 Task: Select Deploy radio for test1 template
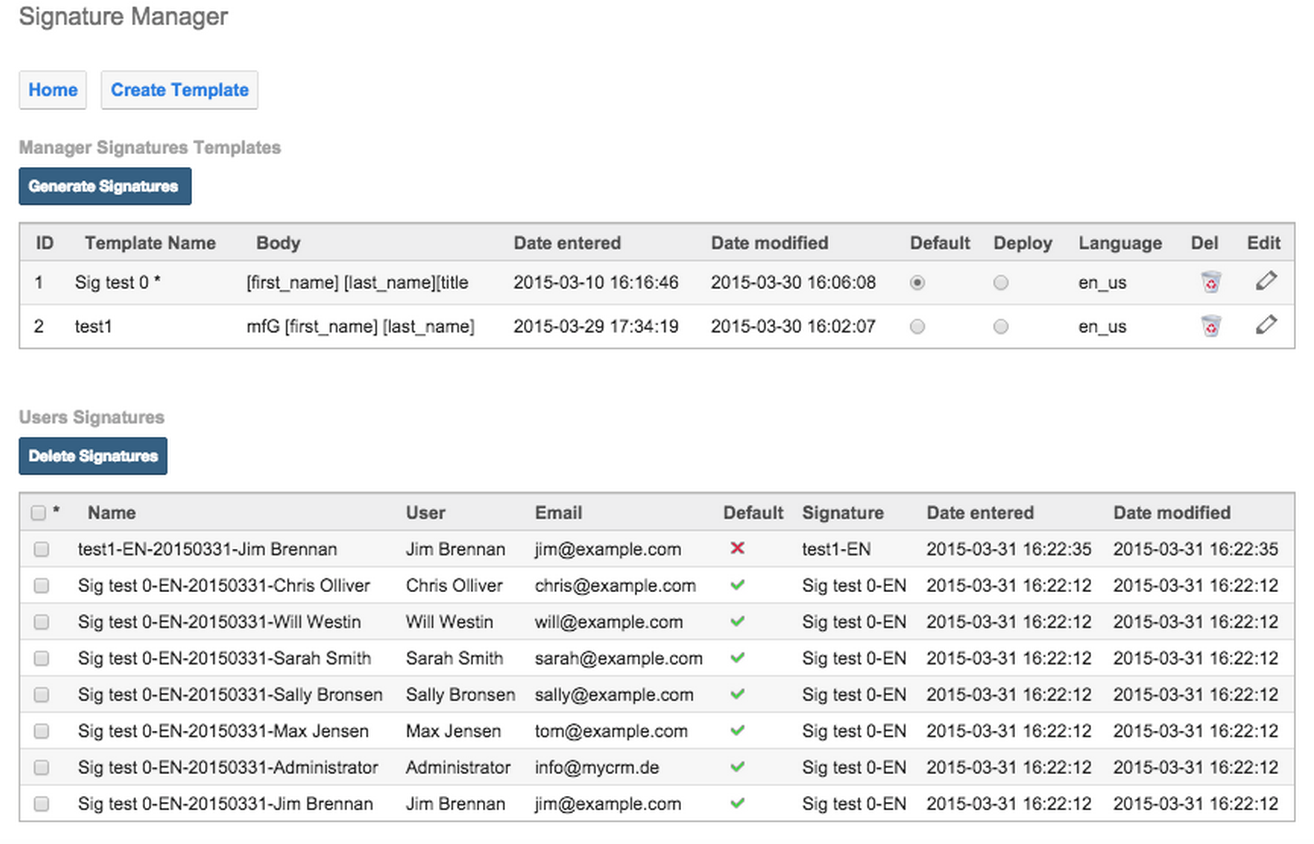click(1001, 326)
